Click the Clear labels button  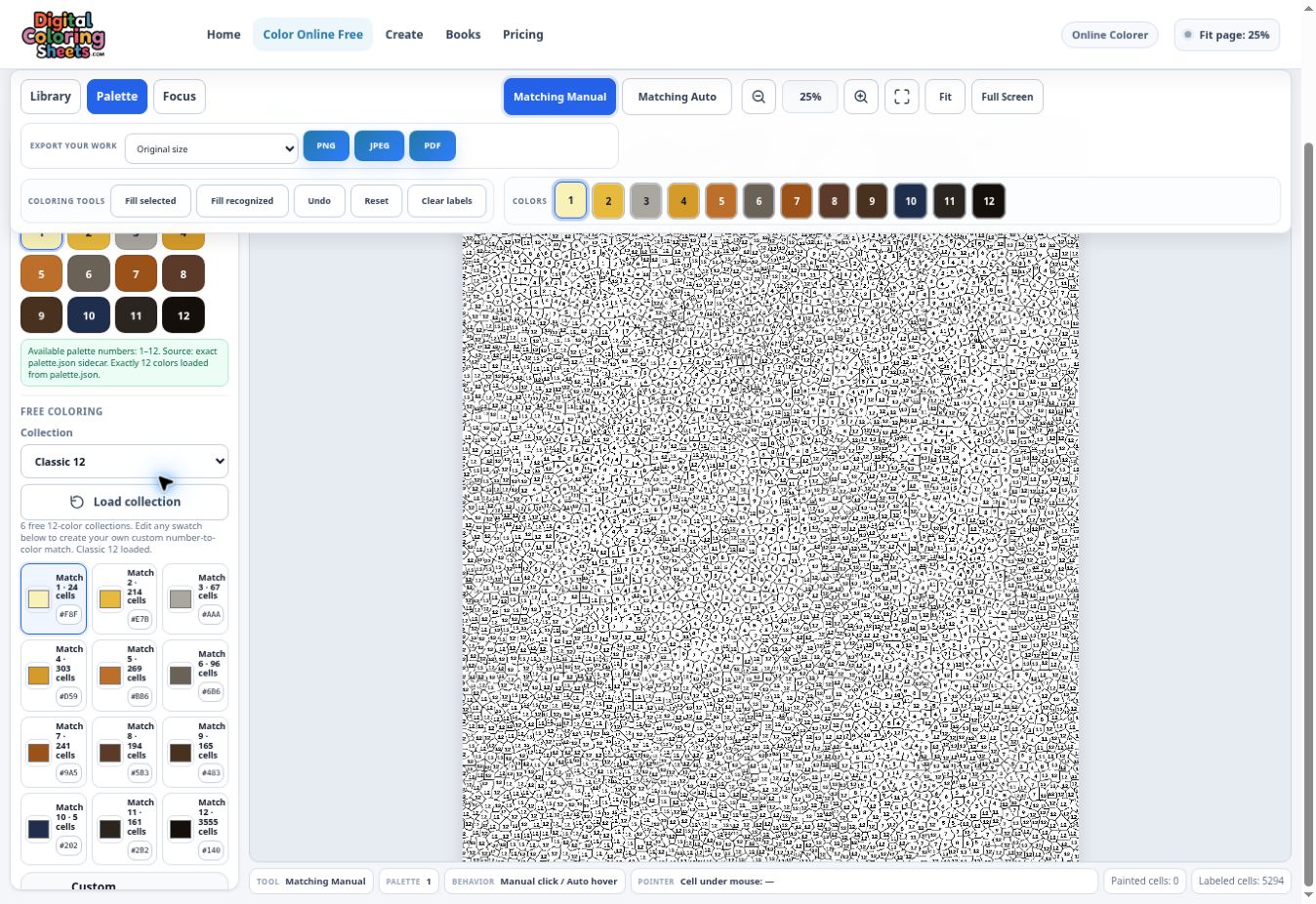(447, 201)
